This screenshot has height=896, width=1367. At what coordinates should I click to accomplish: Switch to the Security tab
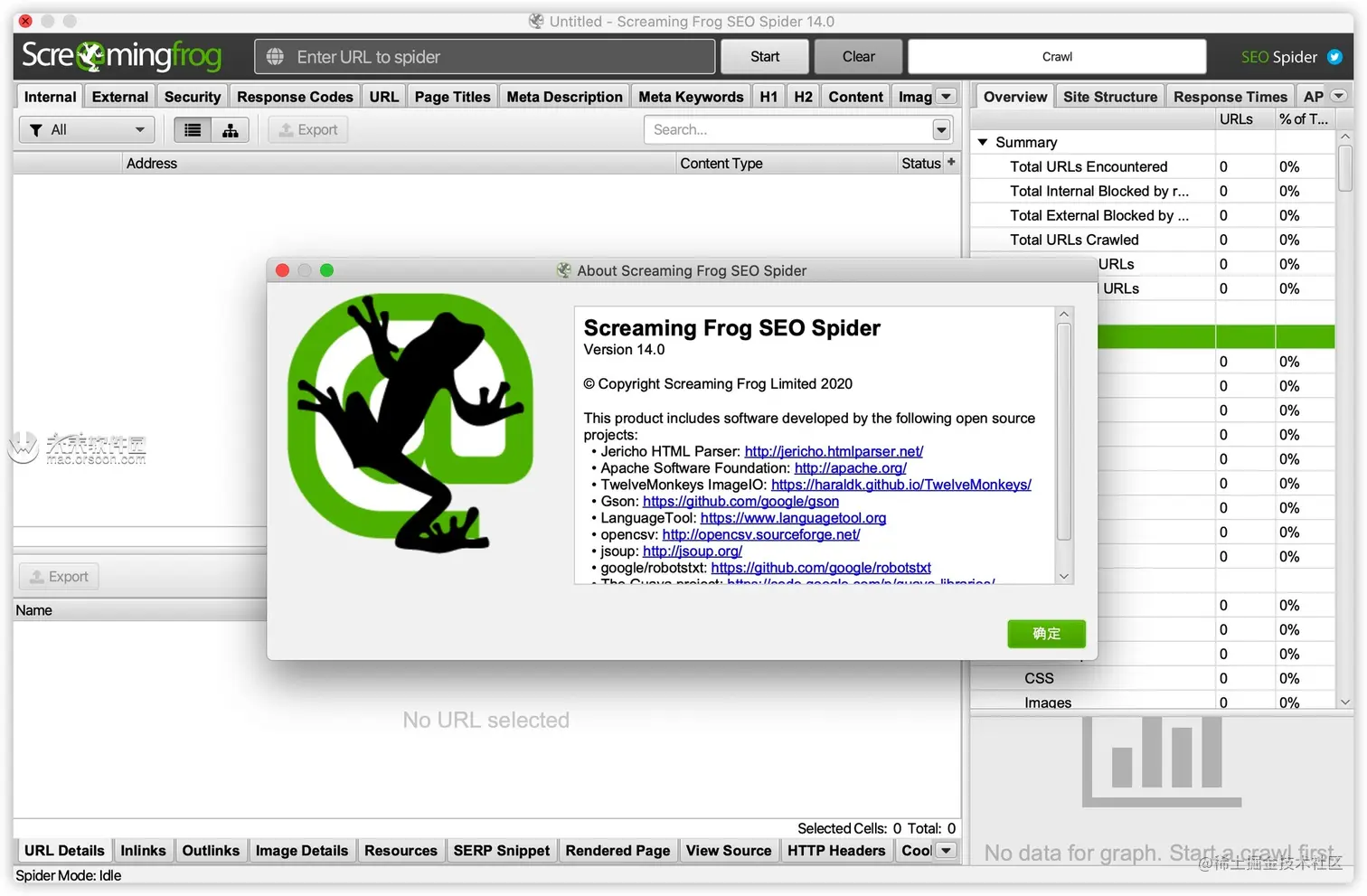click(x=193, y=97)
